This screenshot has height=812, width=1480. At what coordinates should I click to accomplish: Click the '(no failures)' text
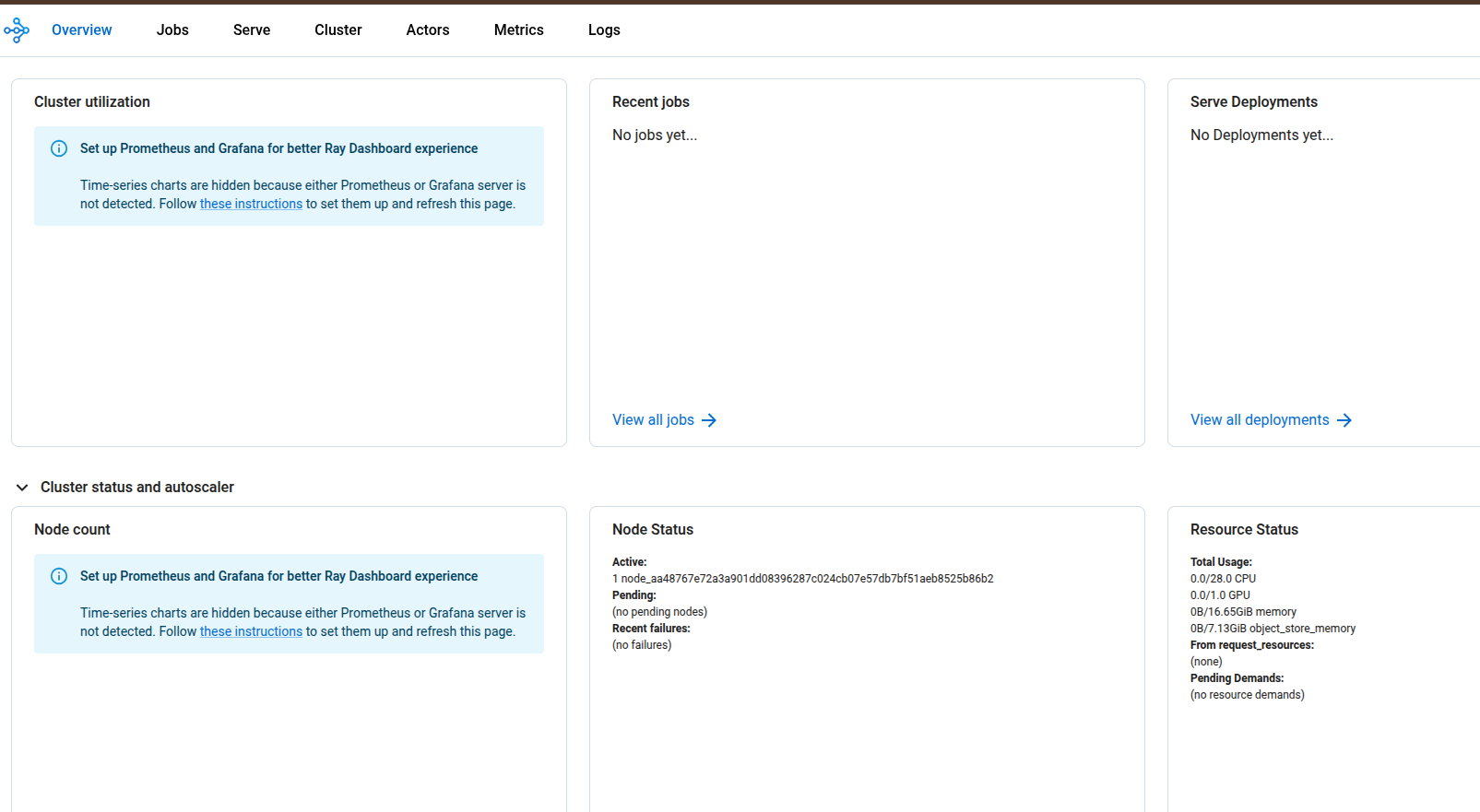(642, 645)
